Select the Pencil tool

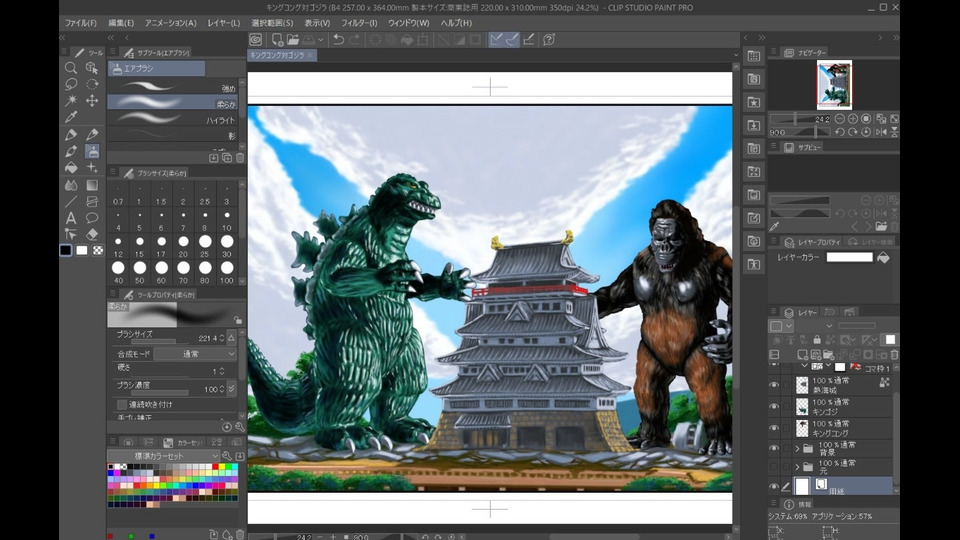pyautogui.click(x=92, y=134)
